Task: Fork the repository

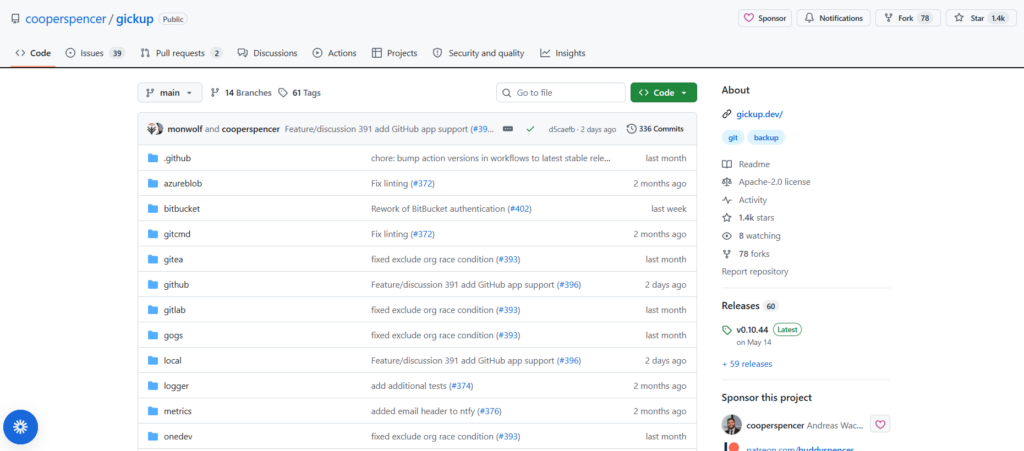Action: [907, 18]
